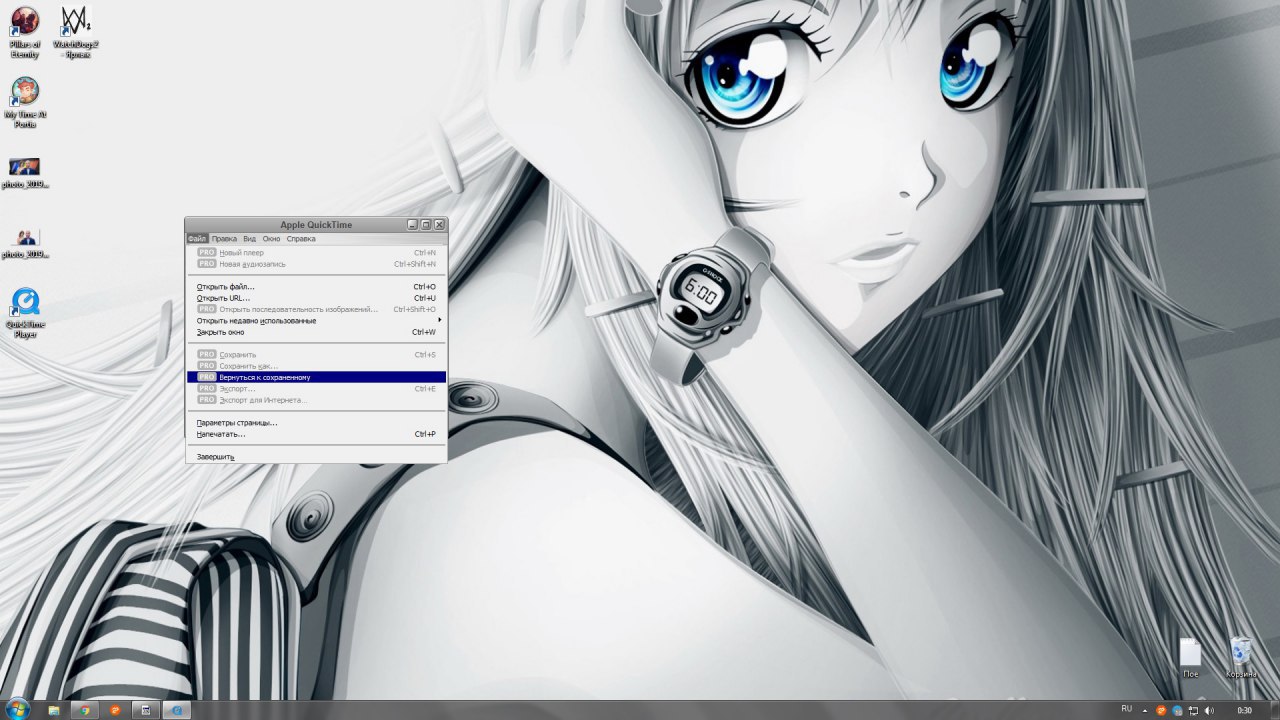1280x720 pixels.
Task: Switch to the document app taskbar button
Action: point(146,710)
